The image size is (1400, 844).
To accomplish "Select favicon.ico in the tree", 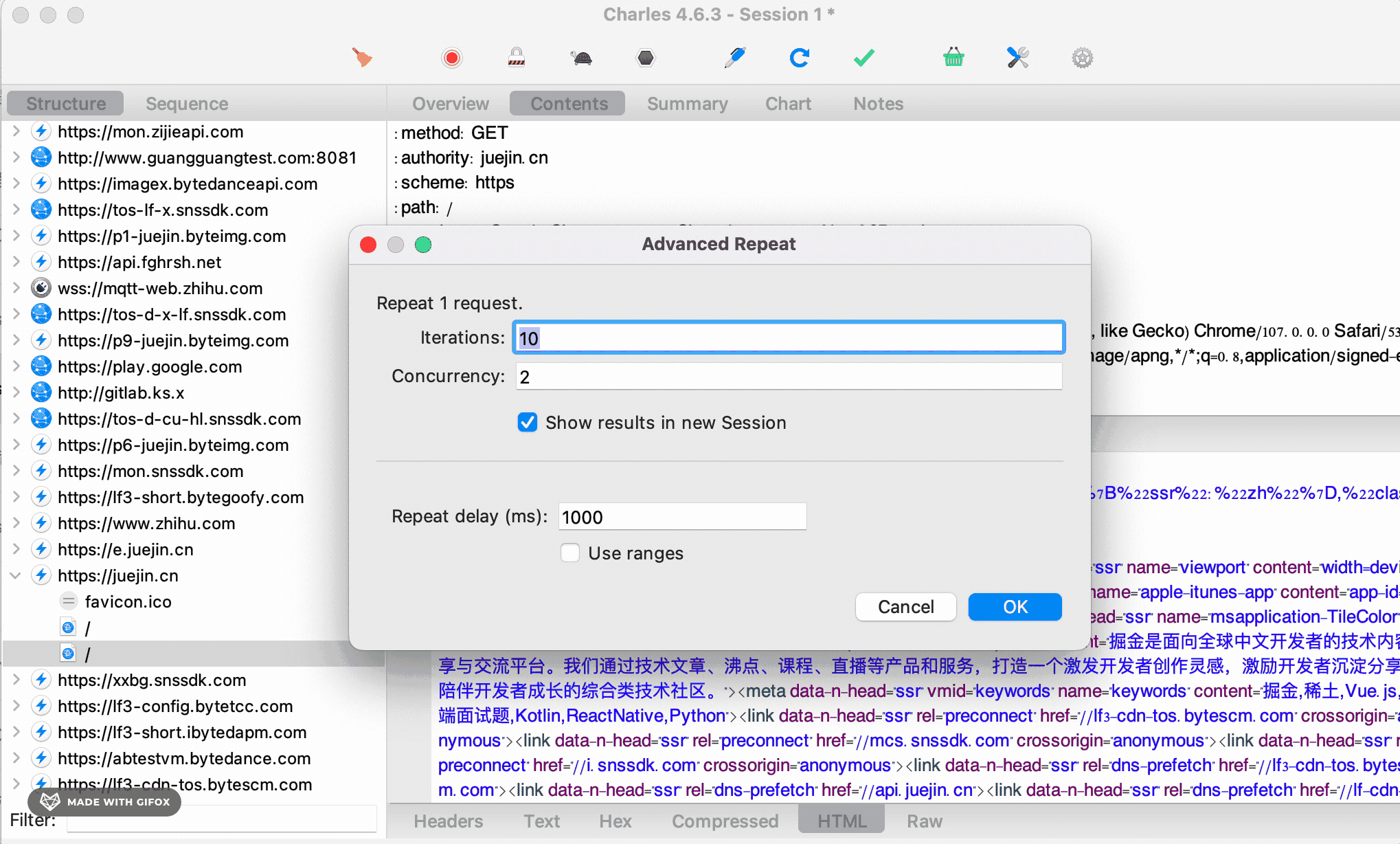I will [x=128, y=601].
